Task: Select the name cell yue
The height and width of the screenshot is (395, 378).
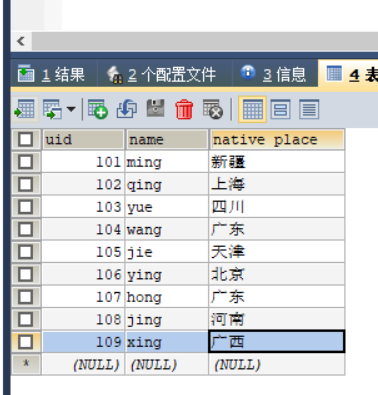Action: click(x=167, y=207)
